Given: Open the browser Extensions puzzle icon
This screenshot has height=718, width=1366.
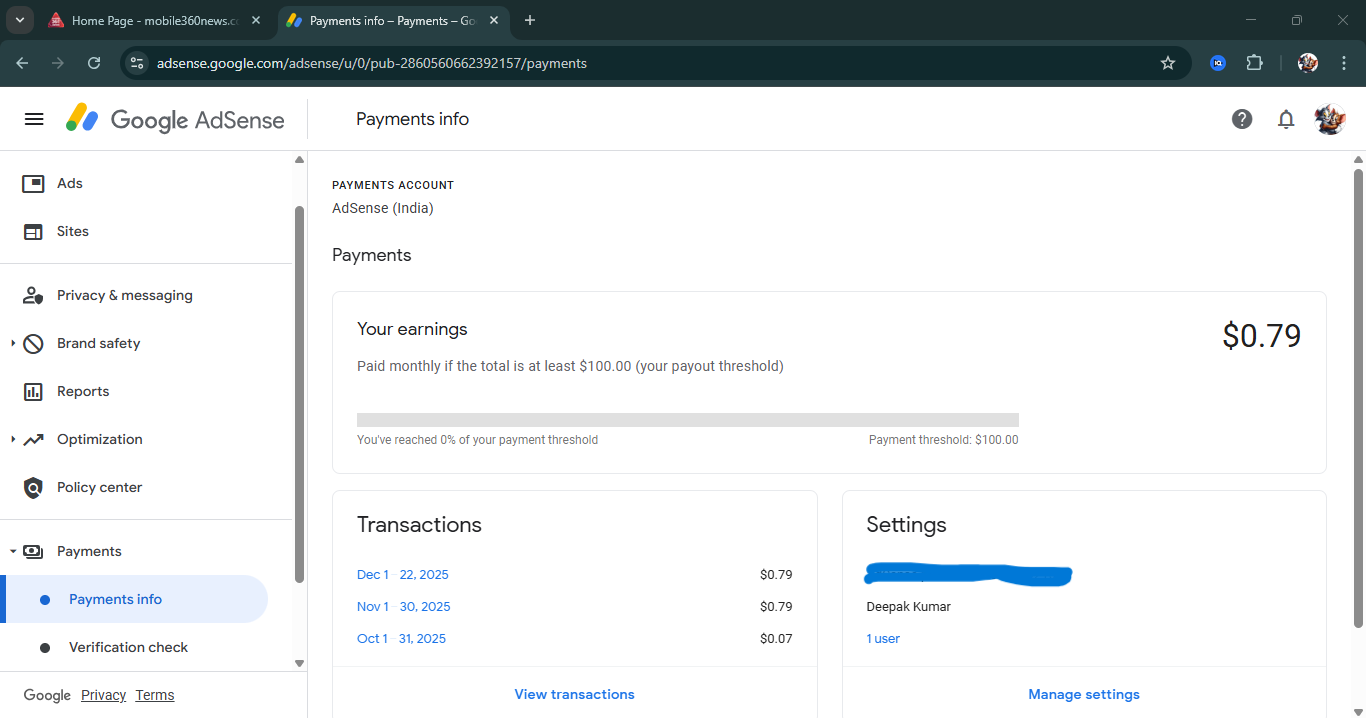Looking at the screenshot, I should pyautogui.click(x=1254, y=63).
